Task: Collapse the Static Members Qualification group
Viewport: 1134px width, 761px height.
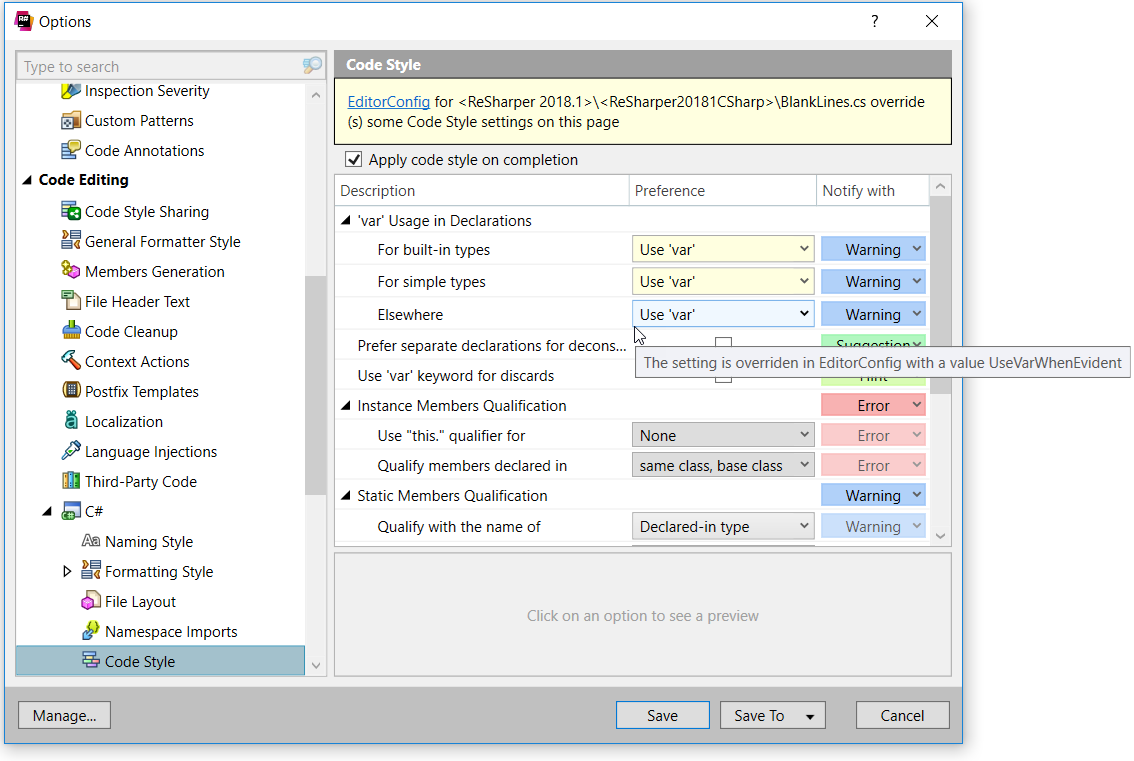Action: point(346,496)
